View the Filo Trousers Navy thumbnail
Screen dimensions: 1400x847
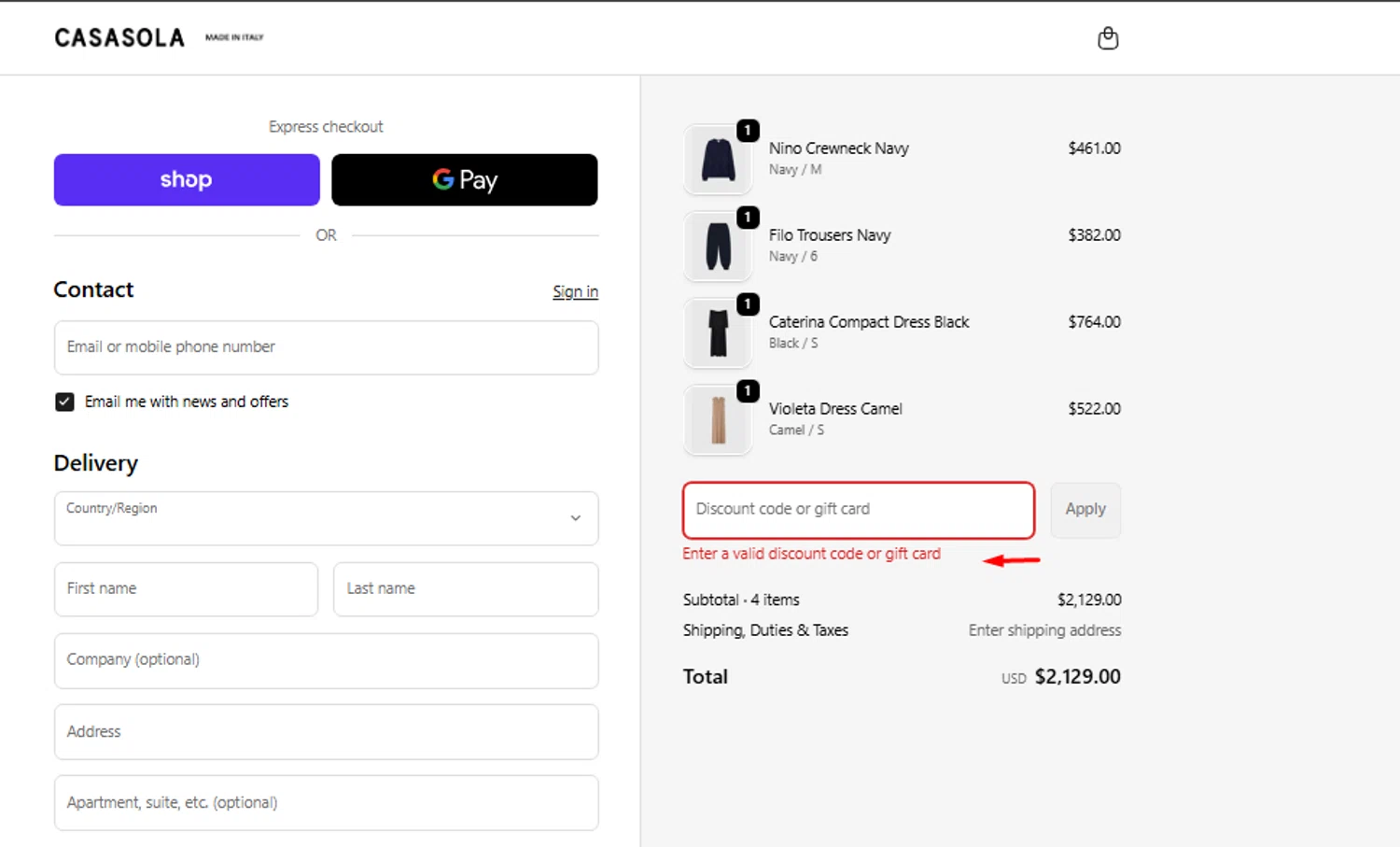pos(718,247)
